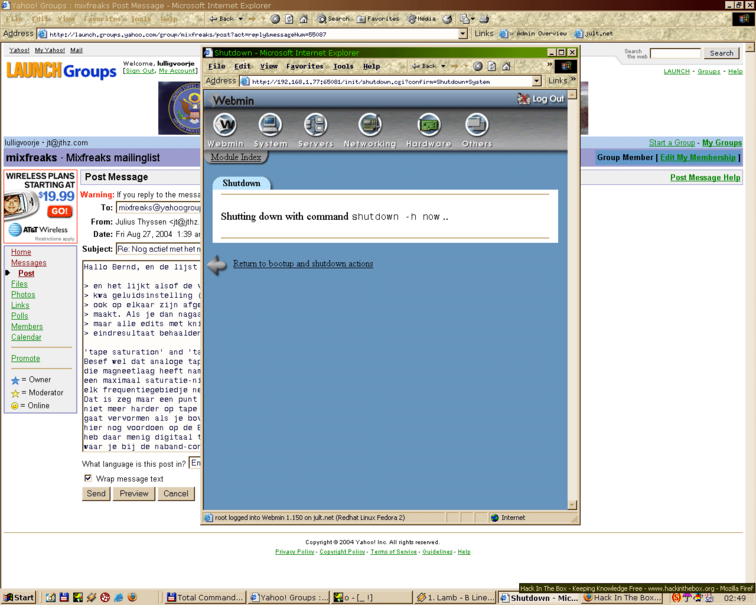Screen dimensions: 756x605
Task: Open Media in Yahoo Groups window toolbar
Action: (421, 19)
